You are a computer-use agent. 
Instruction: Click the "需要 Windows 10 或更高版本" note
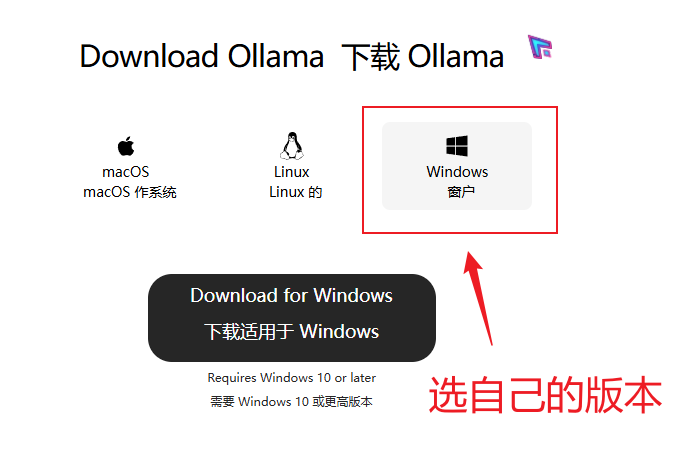[x=291, y=402]
